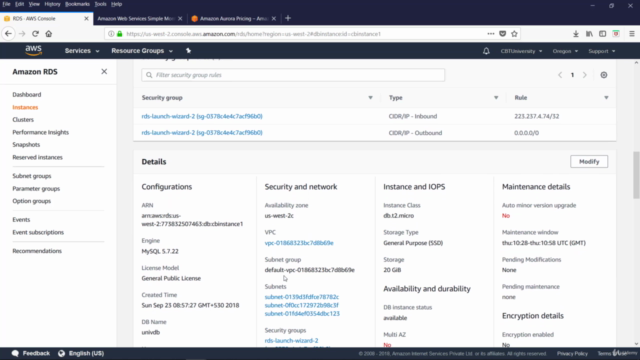
Task: Open AWS notifications bell
Action: click(486, 51)
